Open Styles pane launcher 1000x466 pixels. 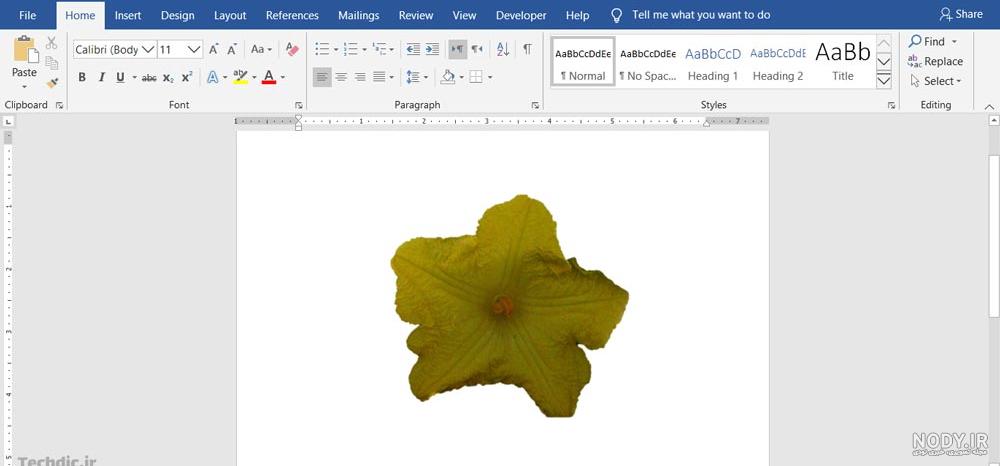(x=891, y=105)
